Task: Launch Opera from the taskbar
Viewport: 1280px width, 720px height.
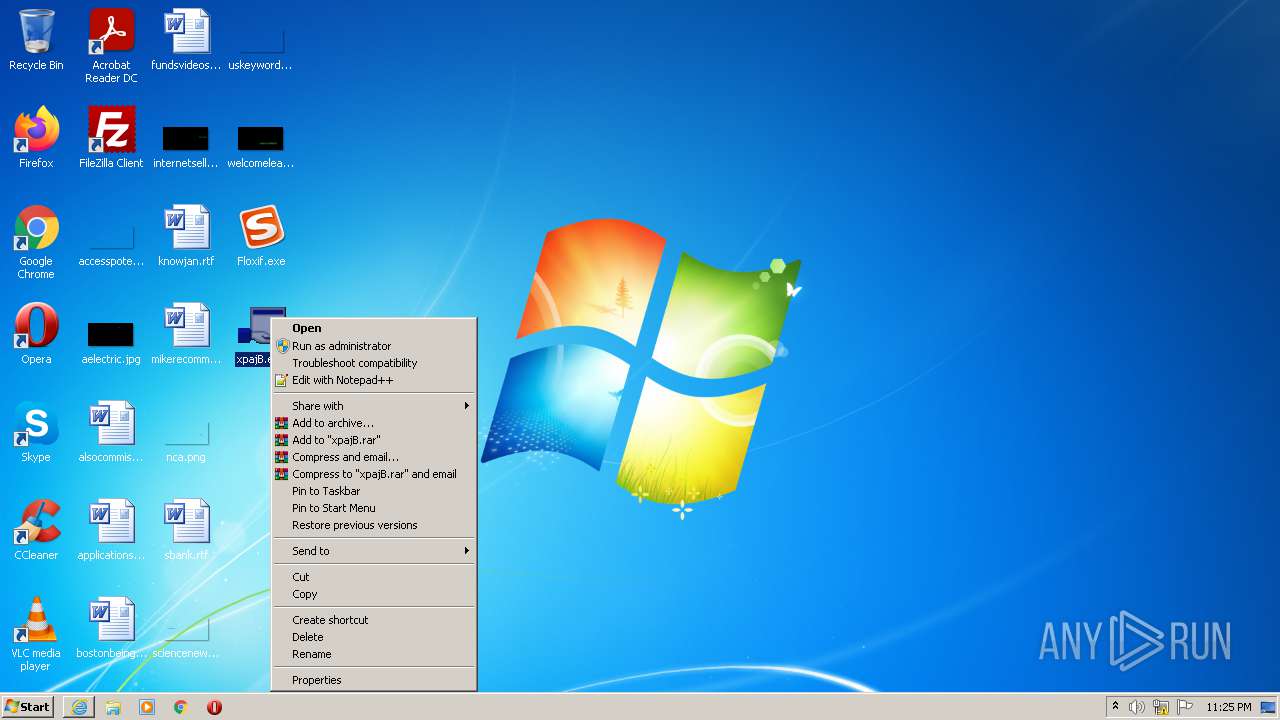Action: [x=214, y=707]
